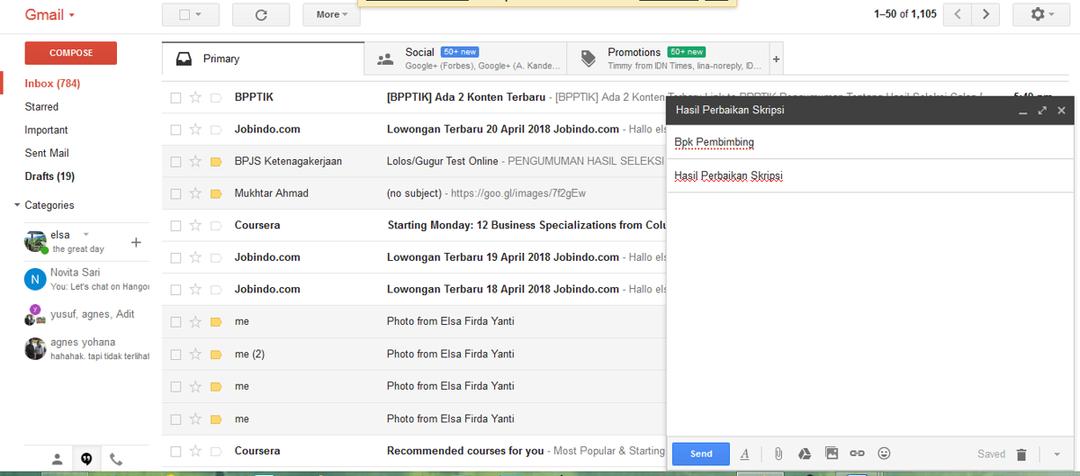Click the subject field Hasil Perbaikan Skripsi
1080x476 pixels.
pos(871,176)
